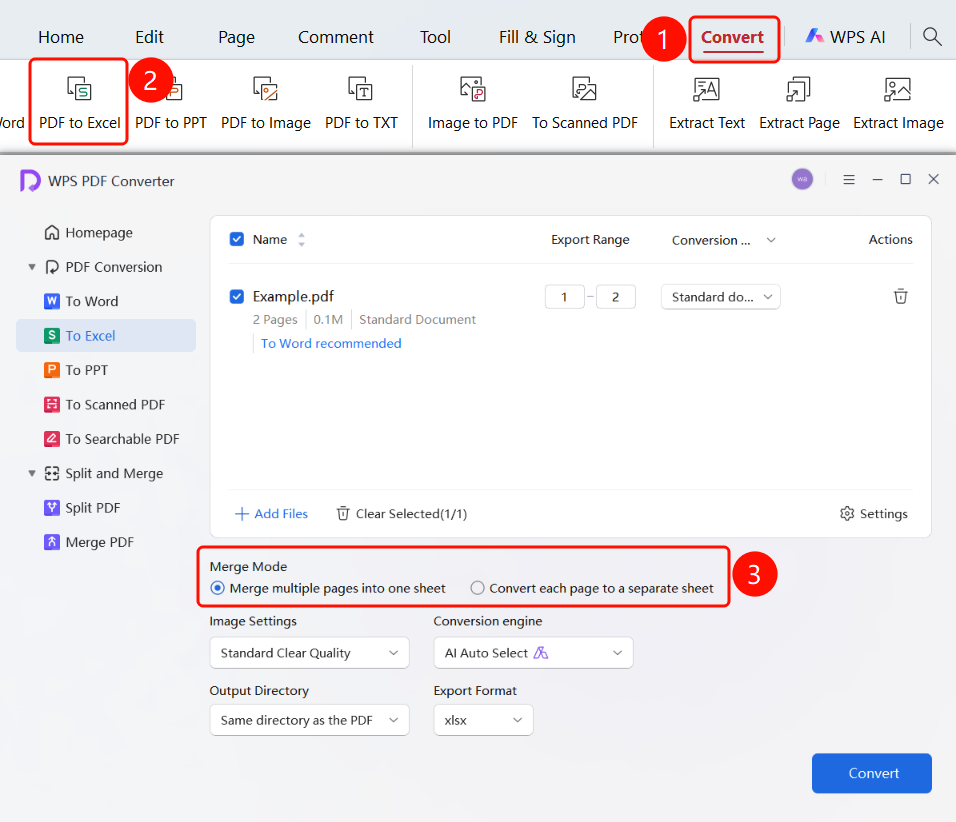The height and width of the screenshot is (822, 956).
Task: Open converter hamburger menu
Action: [x=849, y=179]
